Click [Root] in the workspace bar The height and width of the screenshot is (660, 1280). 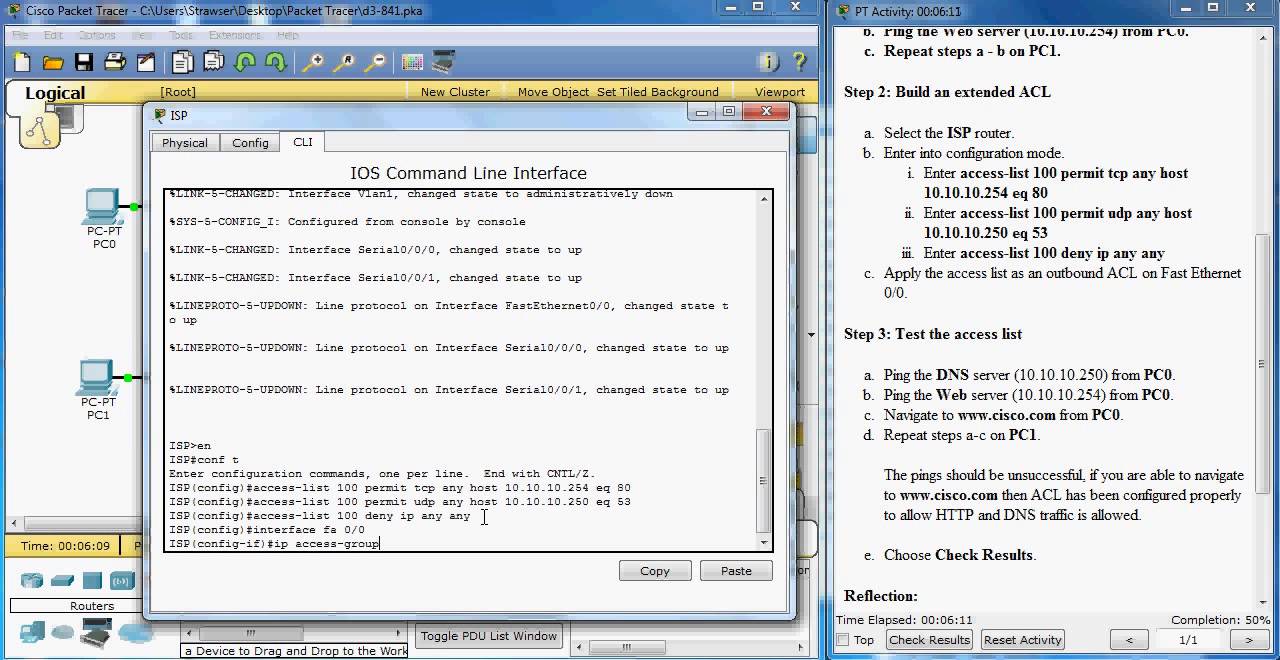(x=178, y=92)
